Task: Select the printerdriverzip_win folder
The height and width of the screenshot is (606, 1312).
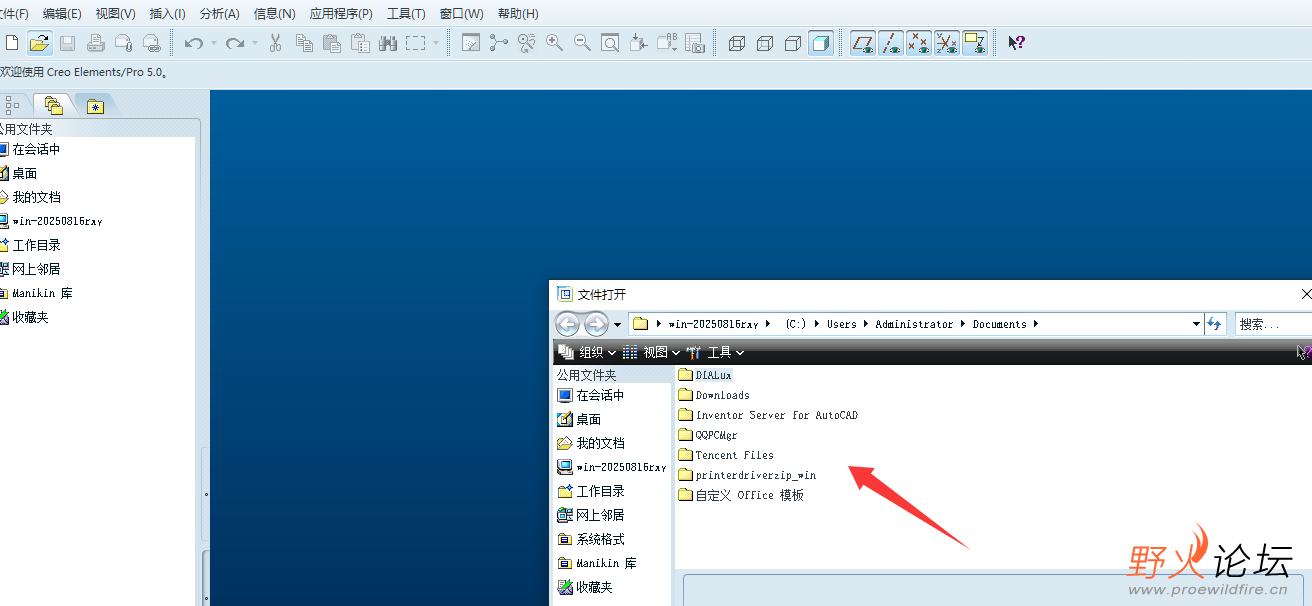Action: [x=747, y=475]
